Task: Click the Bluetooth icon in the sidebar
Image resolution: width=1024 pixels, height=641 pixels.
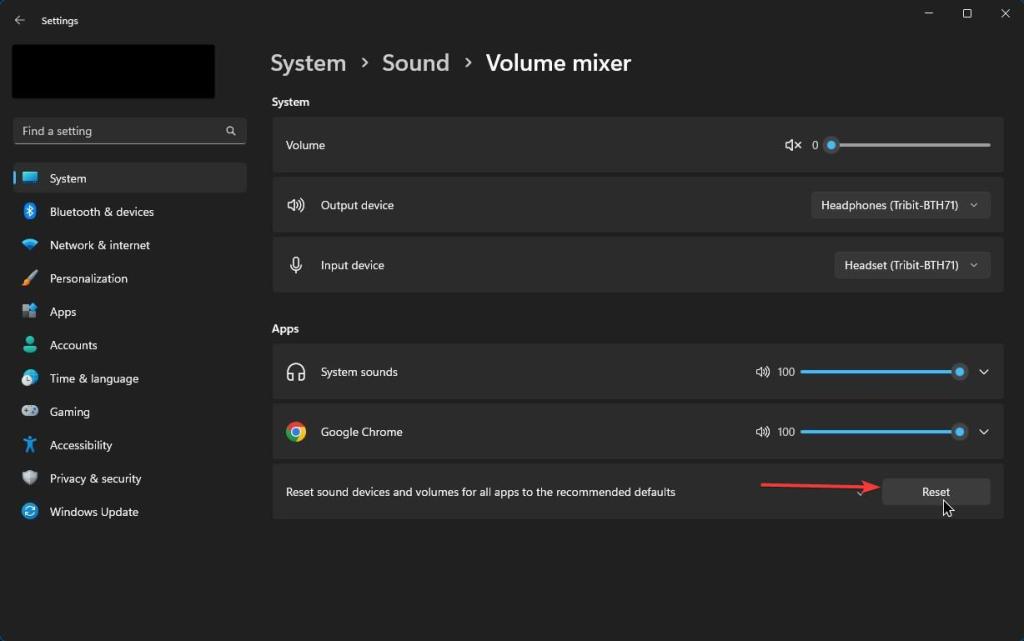Action: (x=28, y=211)
